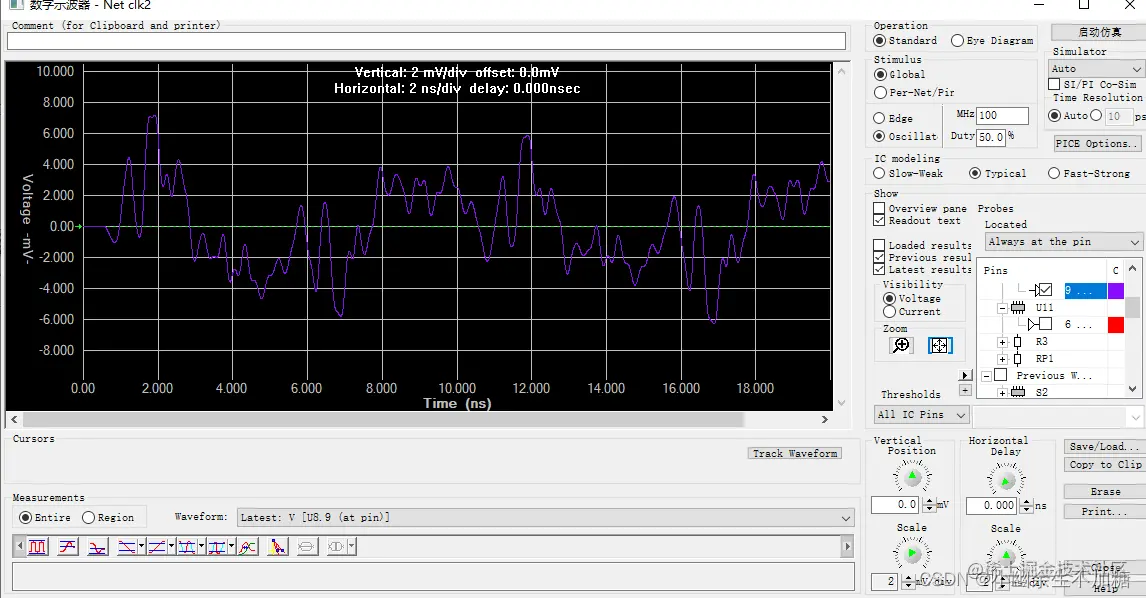Click the Track Waveform button
The width and height of the screenshot is (1146, 598).
pos(794,453)
